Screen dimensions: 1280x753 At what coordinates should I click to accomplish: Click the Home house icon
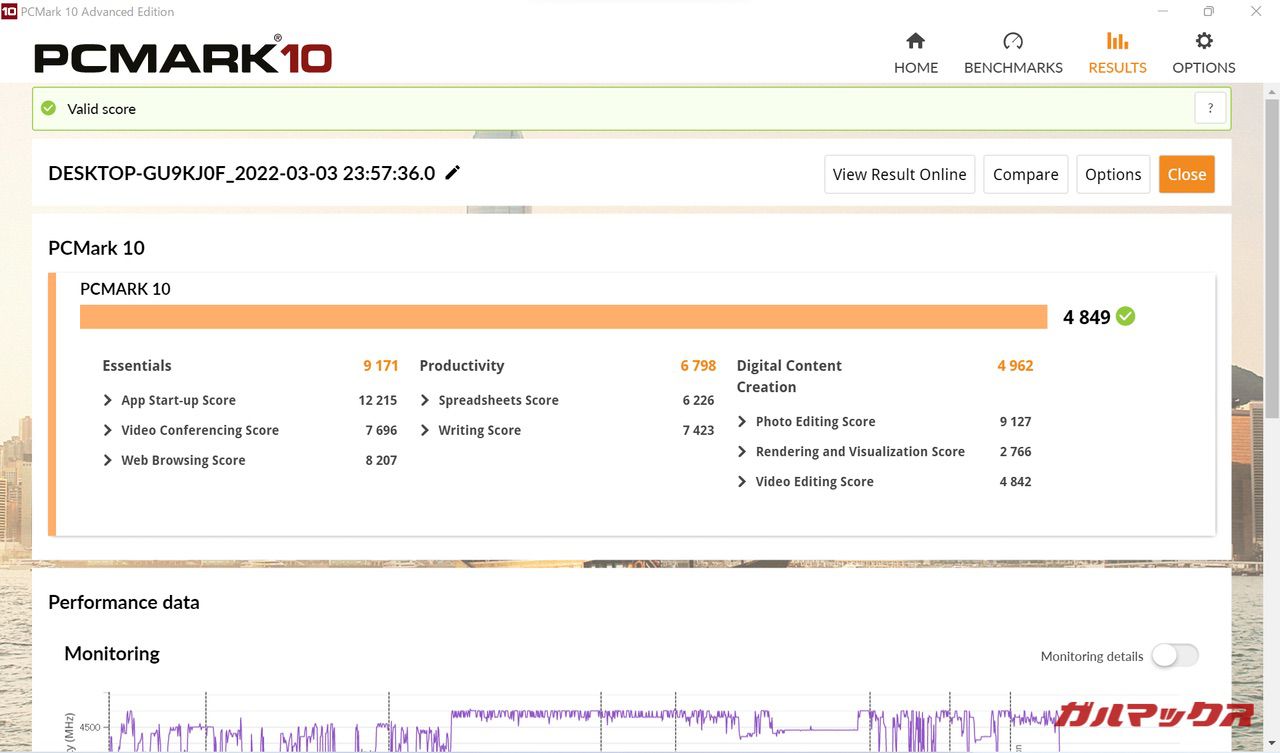point(915,41)
